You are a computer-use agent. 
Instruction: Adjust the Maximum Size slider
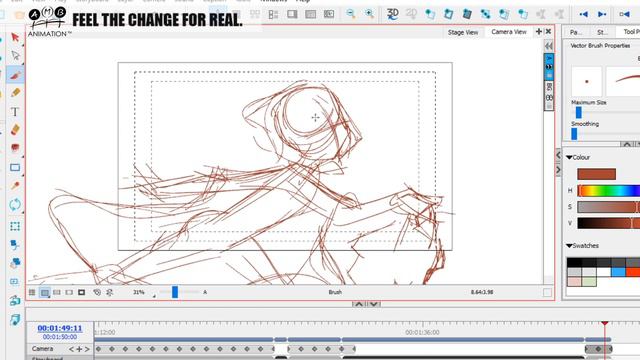(578, 112)
